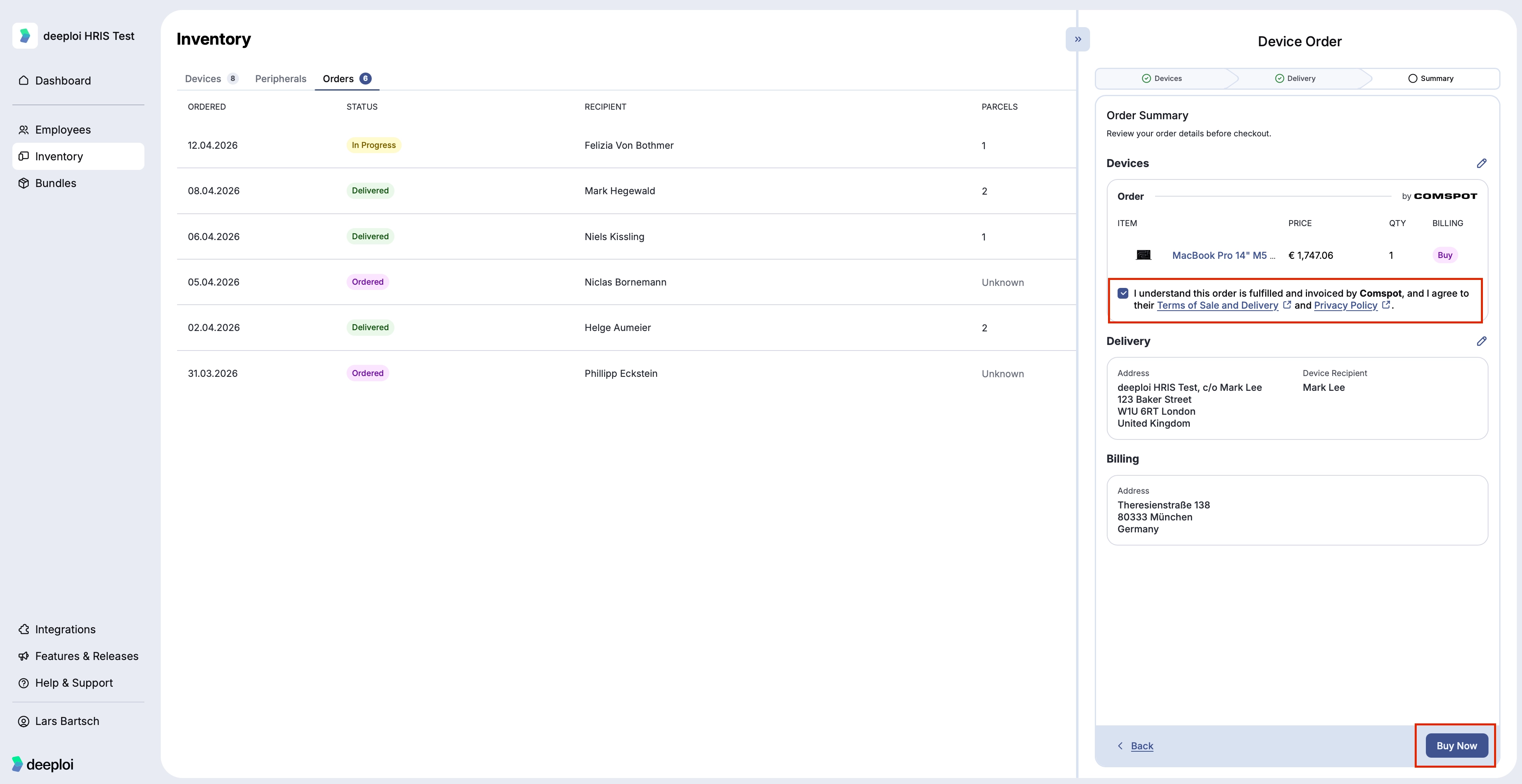
Task: Open Integrations page
Action: 78,629
